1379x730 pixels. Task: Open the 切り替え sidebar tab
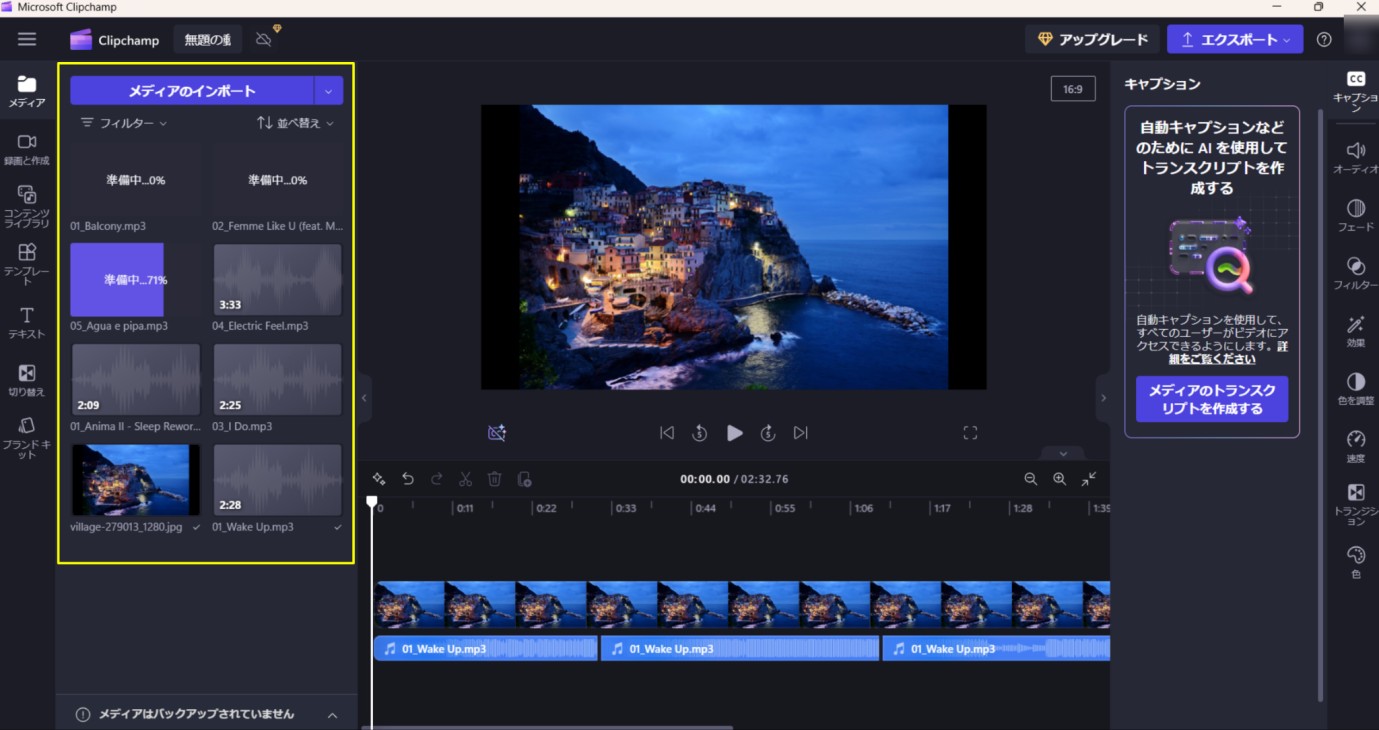(27, 381)
